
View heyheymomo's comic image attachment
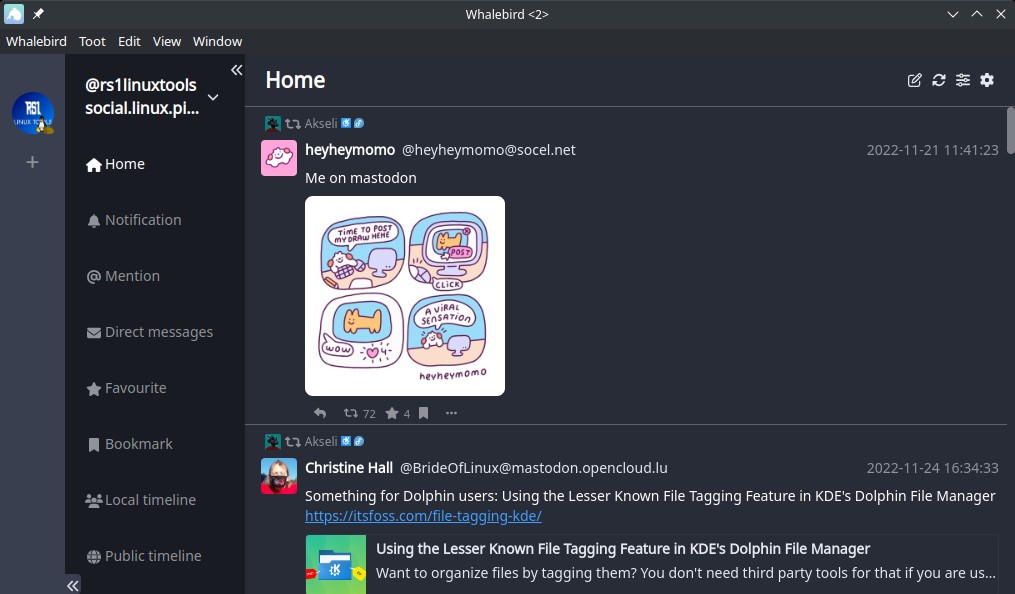click(x=405, y=296)
